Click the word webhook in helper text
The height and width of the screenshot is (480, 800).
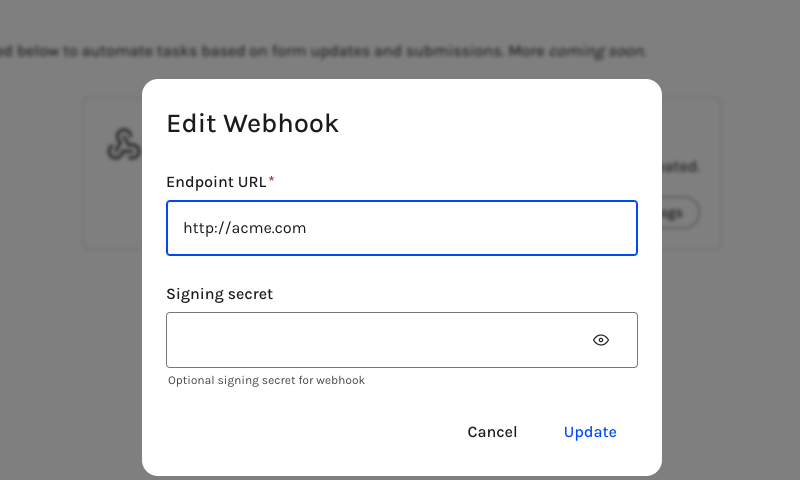pos(340,381)
